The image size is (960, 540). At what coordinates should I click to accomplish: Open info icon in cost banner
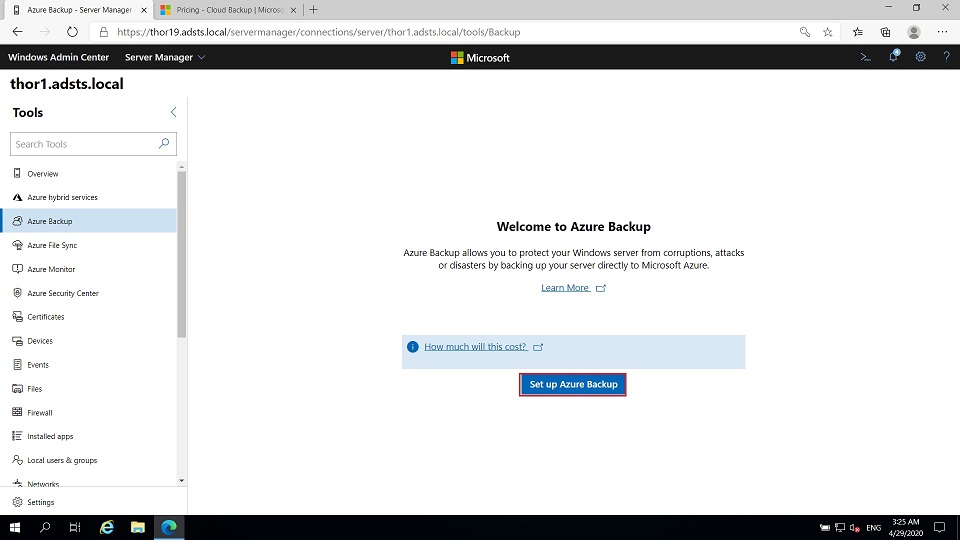pos(413,347)
